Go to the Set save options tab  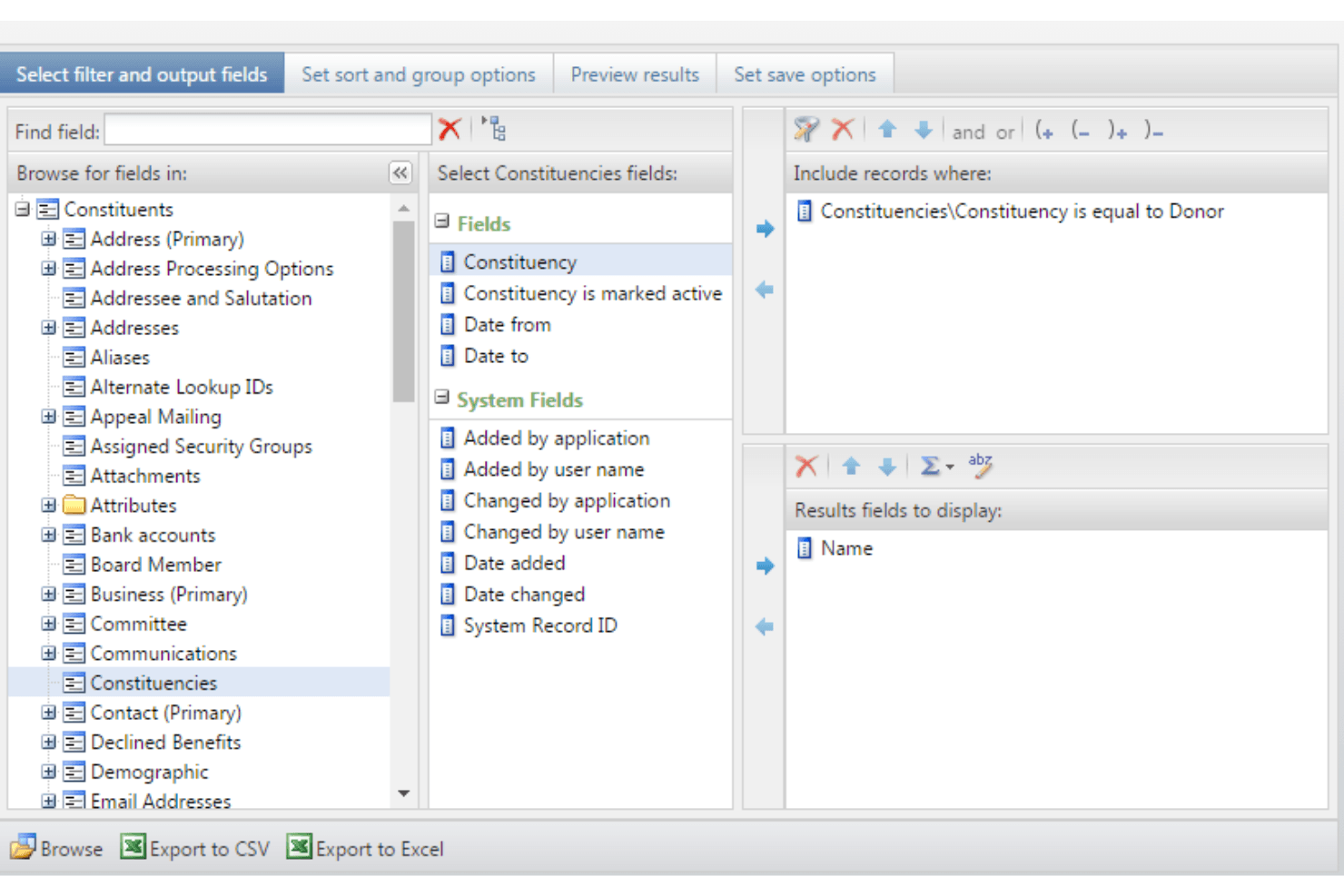(805, 74)
